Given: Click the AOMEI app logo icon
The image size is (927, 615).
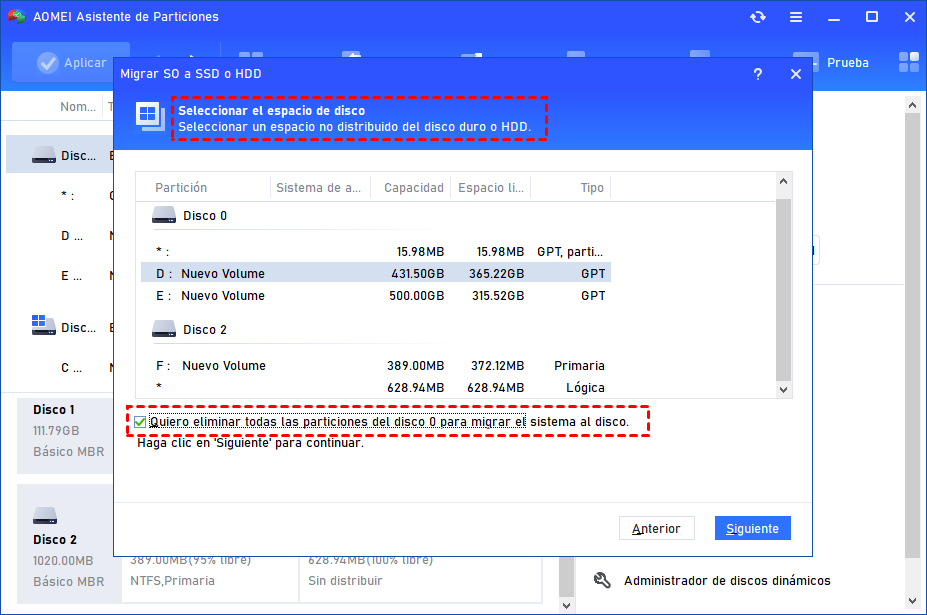Looking at the screenshot, I should [17, 17].
